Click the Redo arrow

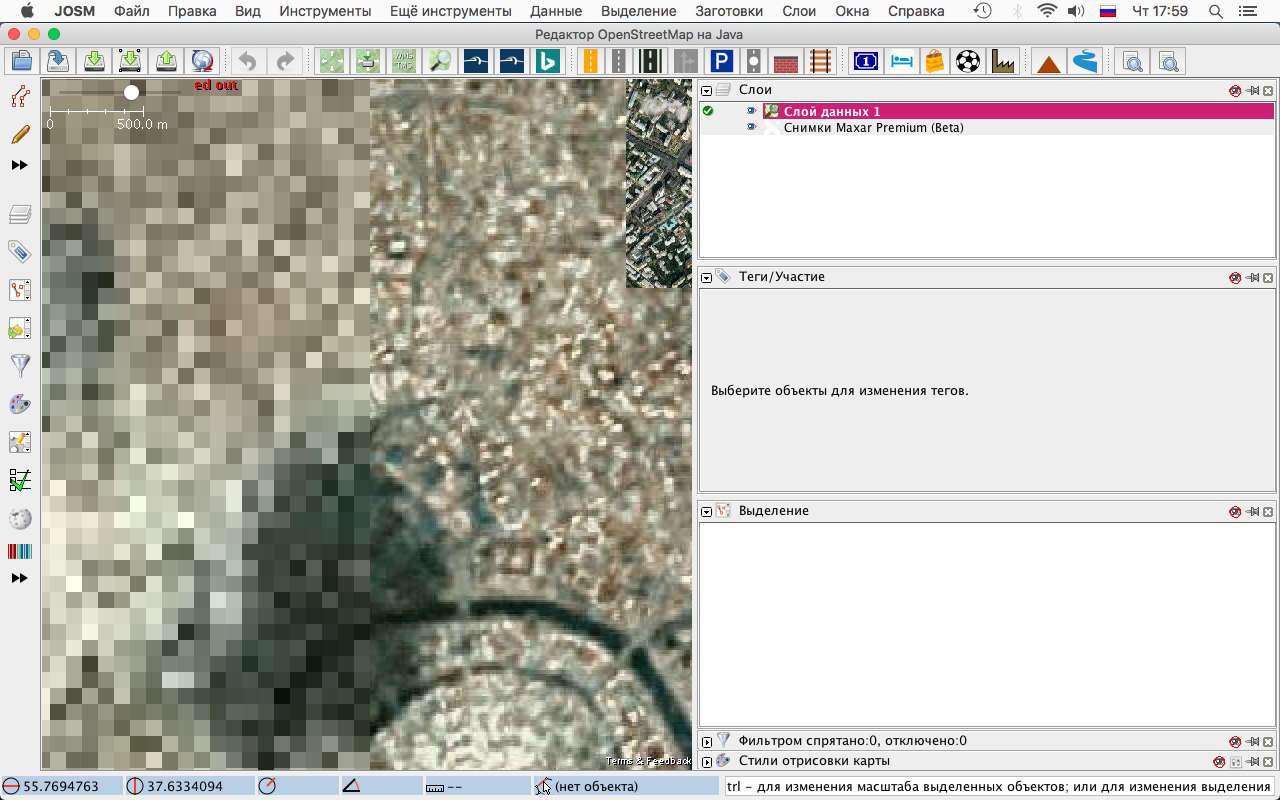(x=285, y=61)
